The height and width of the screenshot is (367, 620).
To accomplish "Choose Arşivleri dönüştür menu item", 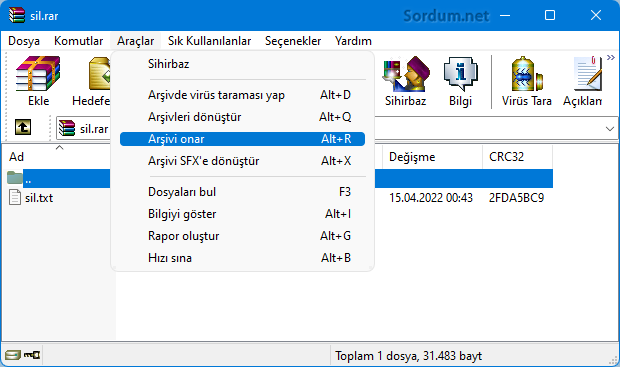I will coord(242,117).
